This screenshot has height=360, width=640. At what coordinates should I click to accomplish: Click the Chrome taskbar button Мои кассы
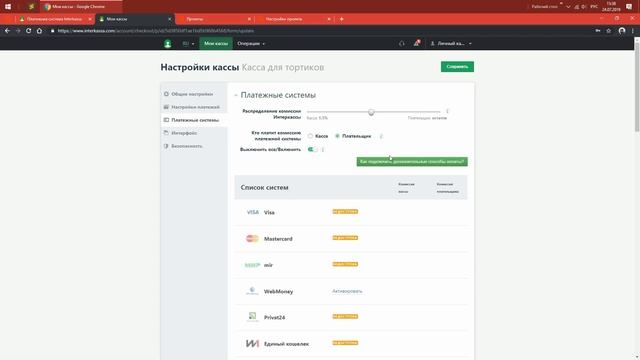point(81,7)
